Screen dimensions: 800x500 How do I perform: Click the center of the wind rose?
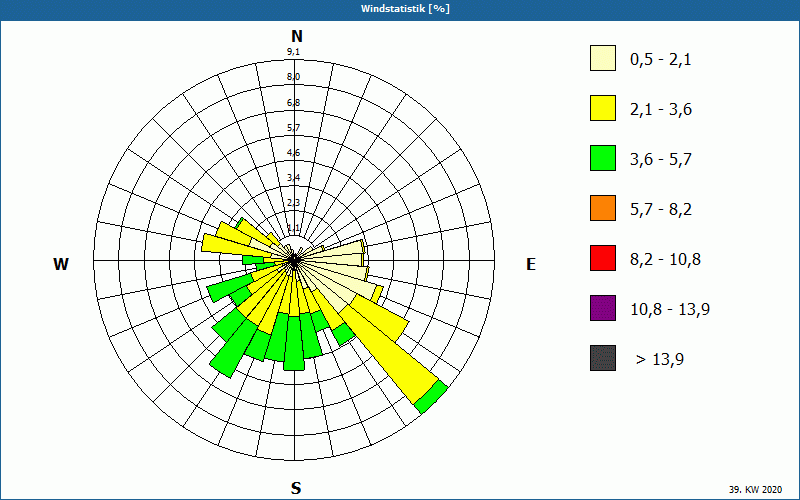294,261
